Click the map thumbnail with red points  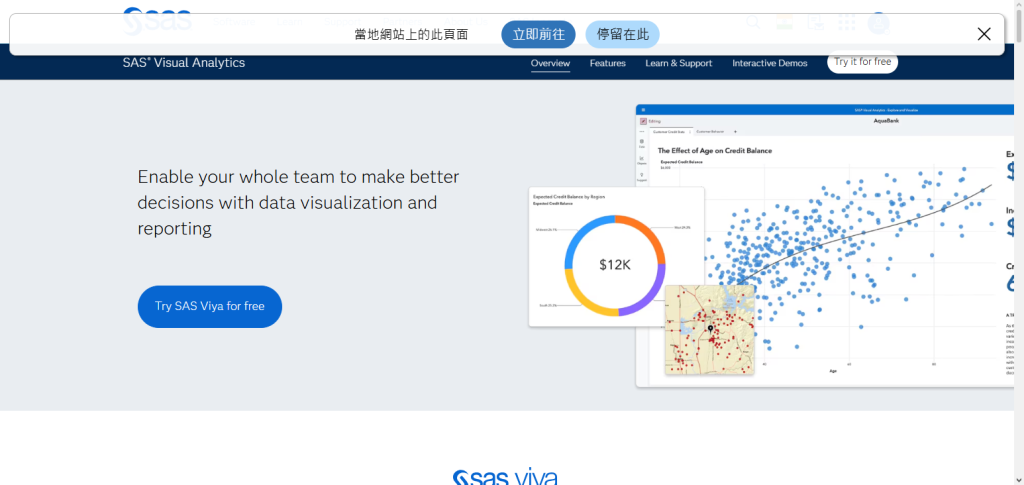click(x=709, y=329)
